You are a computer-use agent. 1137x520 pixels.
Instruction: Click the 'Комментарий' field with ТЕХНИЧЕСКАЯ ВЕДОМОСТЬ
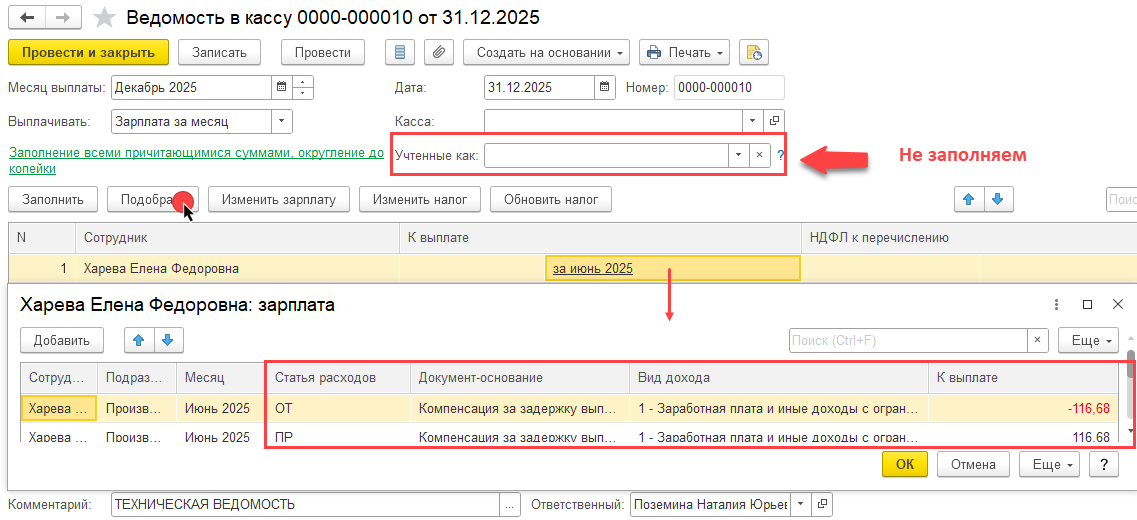pyautogui.click(x=306, y=504)
